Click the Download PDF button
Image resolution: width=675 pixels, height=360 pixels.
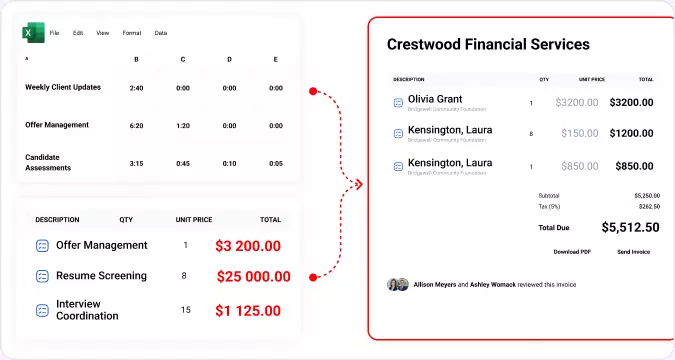572,252
